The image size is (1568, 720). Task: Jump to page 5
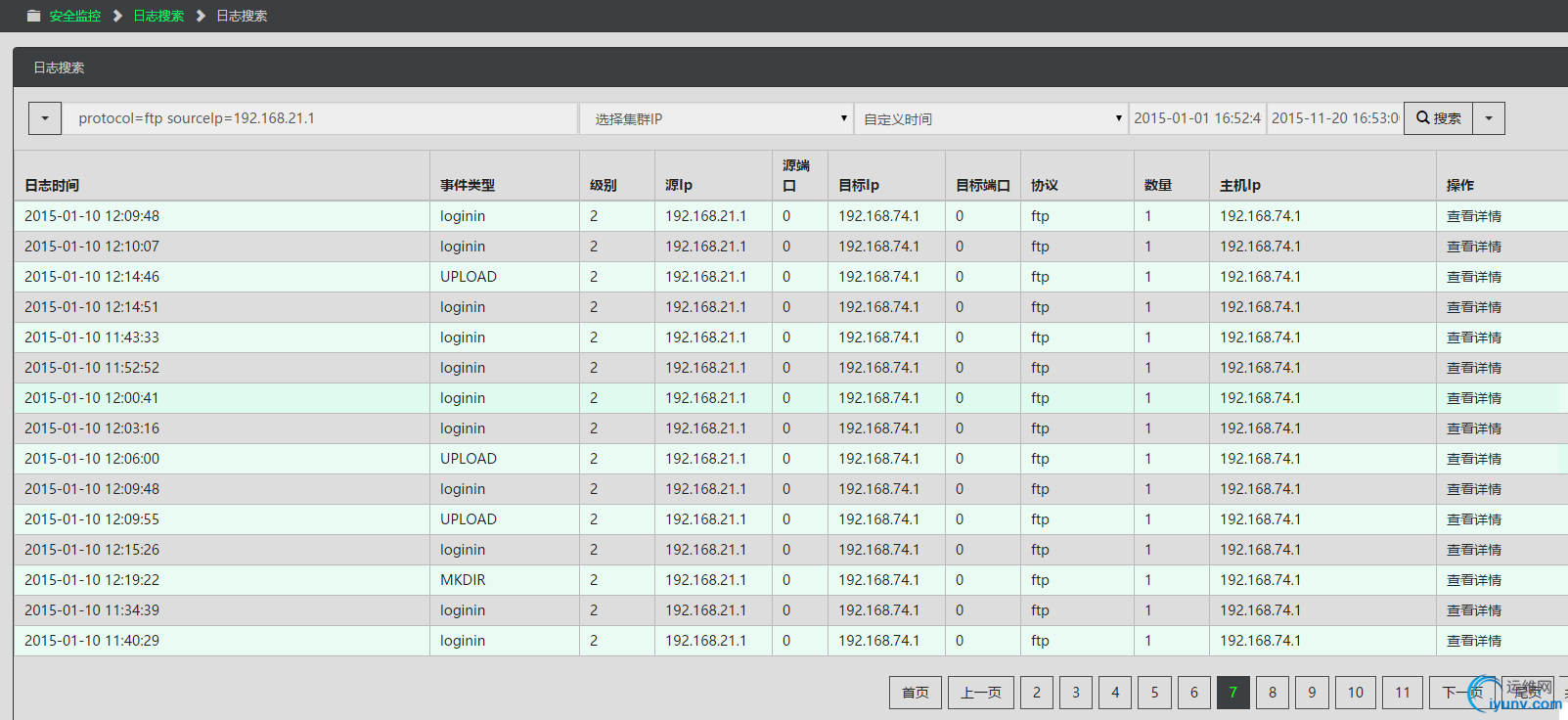(x=1154, y=693)
